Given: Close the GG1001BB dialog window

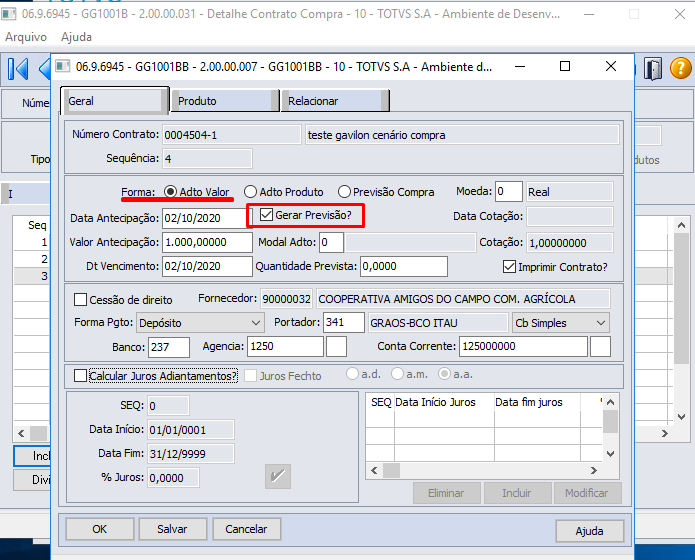Looking at the screenshot, I should (x=611, y=67).
